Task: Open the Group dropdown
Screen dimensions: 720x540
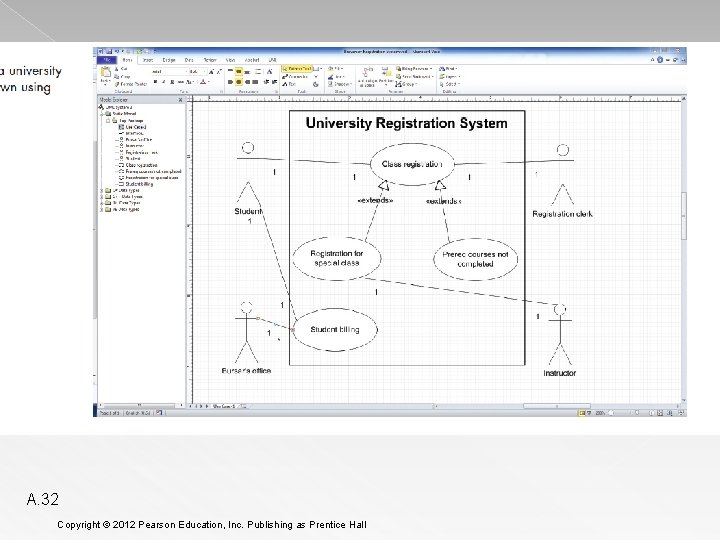Action: tap(406, 84)
